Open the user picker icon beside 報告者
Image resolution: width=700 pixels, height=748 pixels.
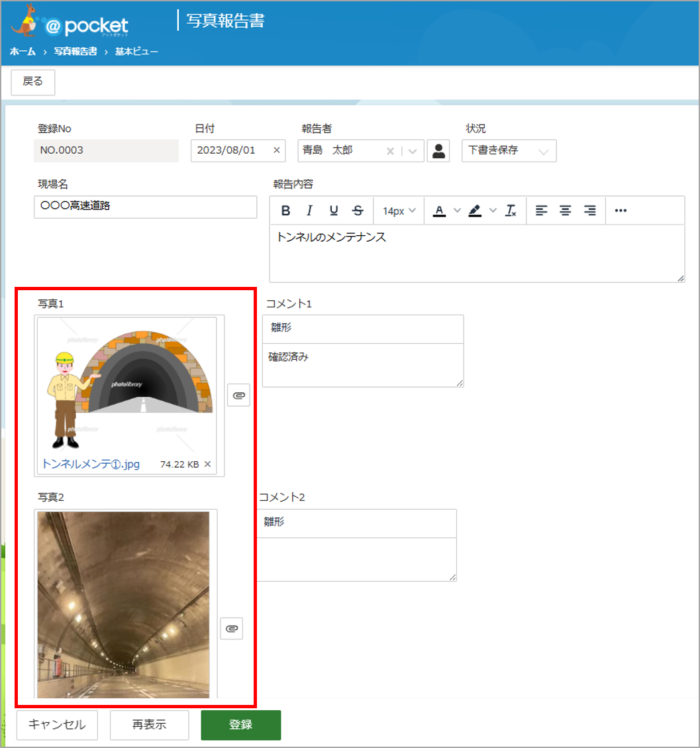(x=438, y=151)
